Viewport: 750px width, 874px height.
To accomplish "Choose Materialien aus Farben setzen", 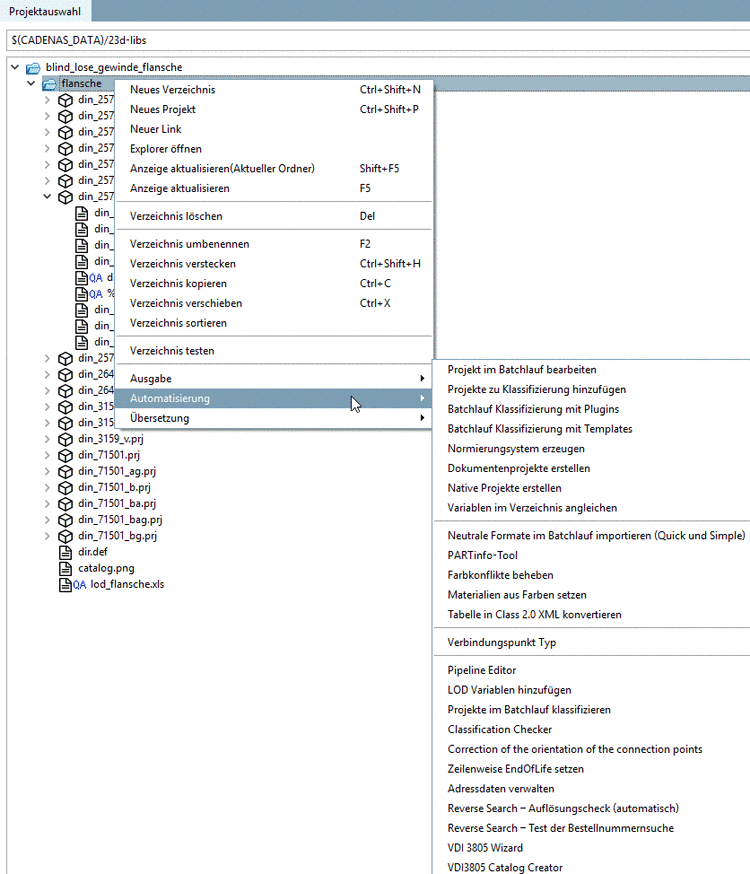I will pyautogui.click(x=592, y=595).
